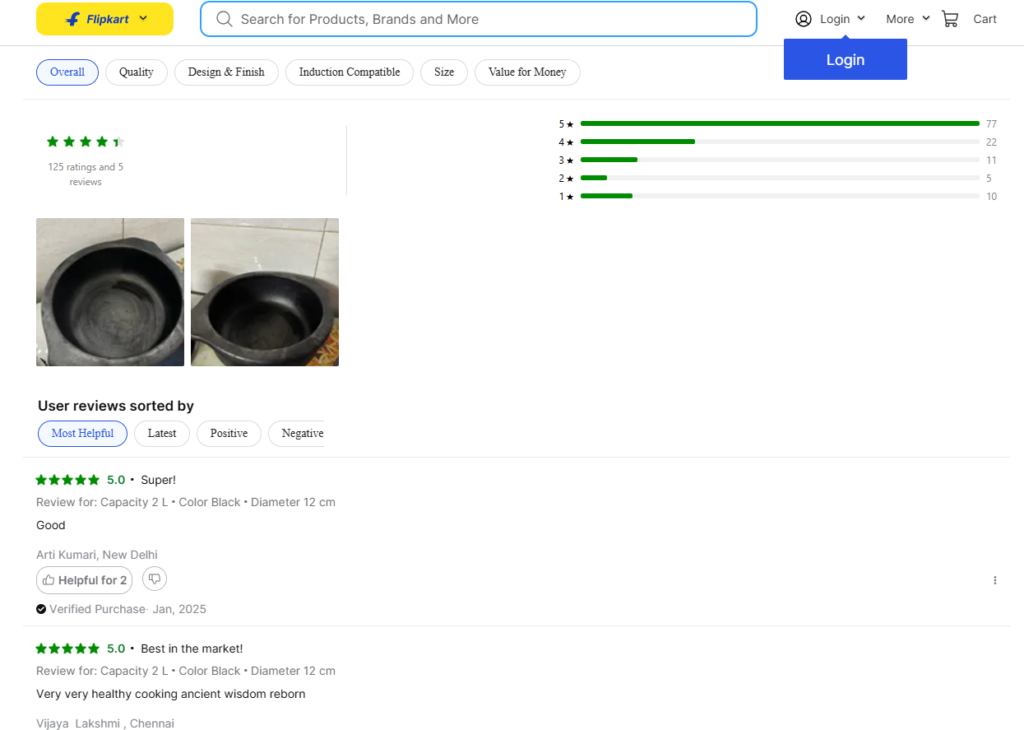Click the blue Login button
This screenshot has width=1024, height=730.
click(845, 60)
